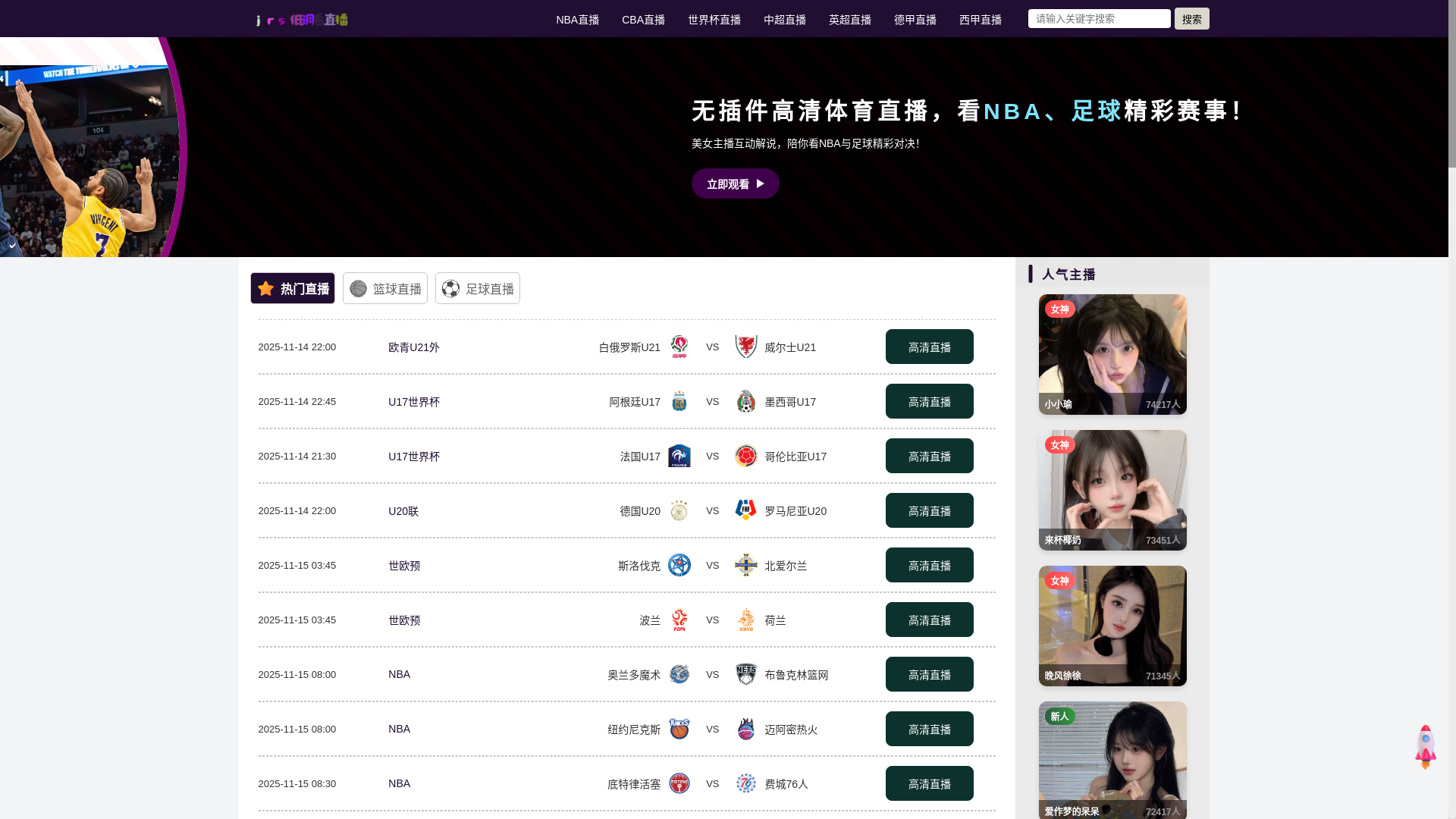The height and width of the screenshot is (819, 1456).
Task: Watch 高清直播 for 斯洛伐克 vs 北爱尔兰
Action: (929, 565)
